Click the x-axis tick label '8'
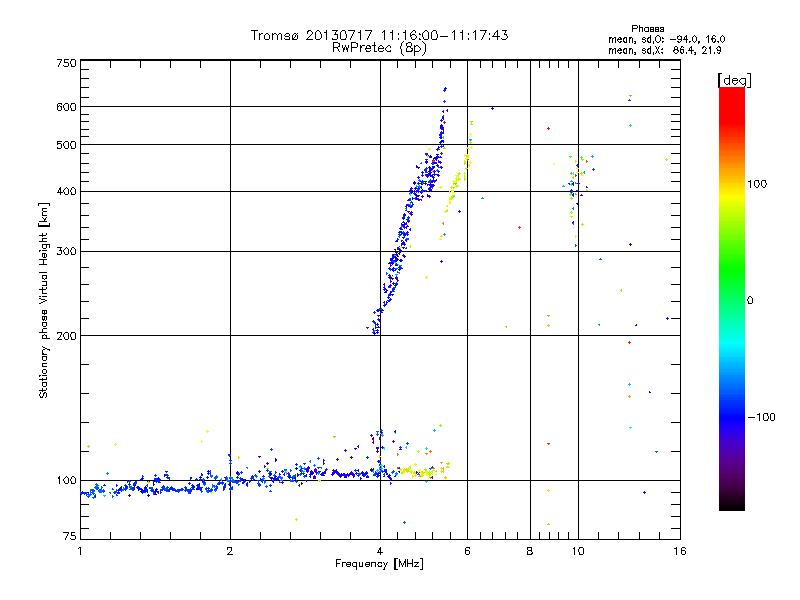The image size is (800, 600). (530, 551)
